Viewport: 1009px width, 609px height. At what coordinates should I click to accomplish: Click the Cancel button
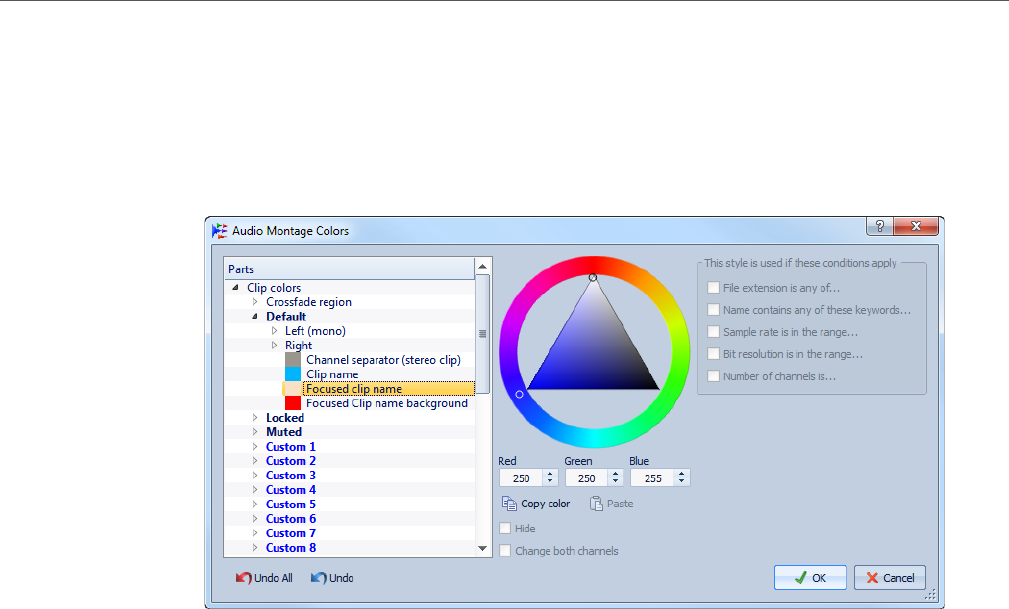pos(890,577)
